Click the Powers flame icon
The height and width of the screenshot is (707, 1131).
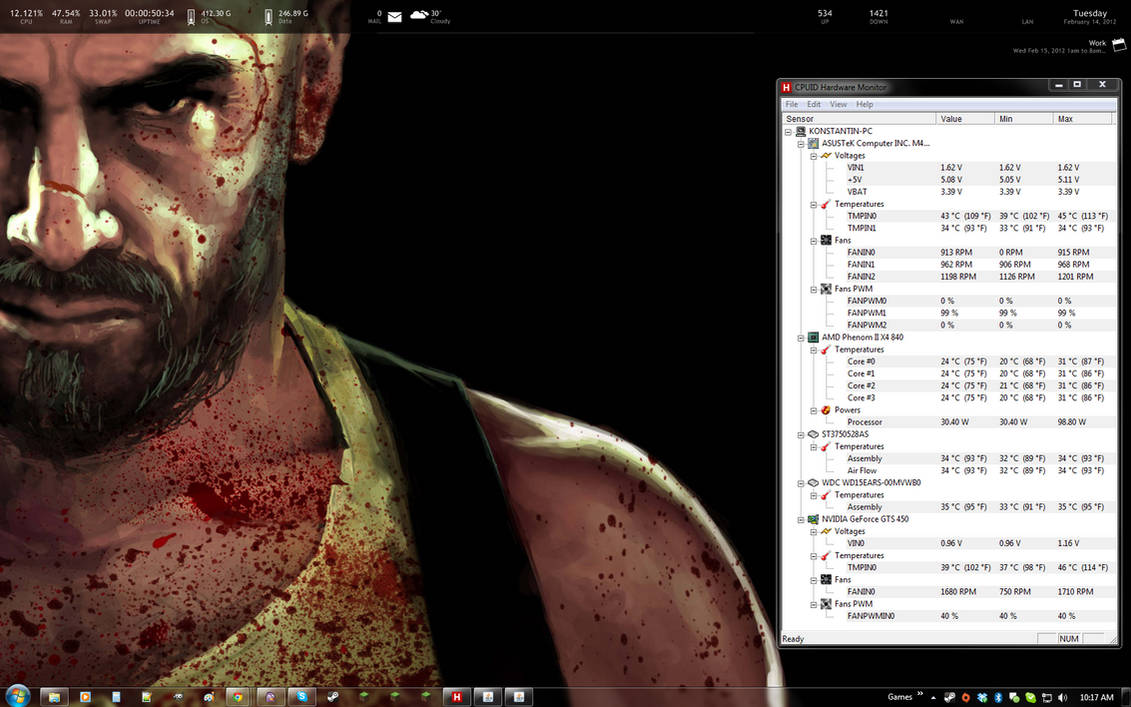[x=826, y=410]
